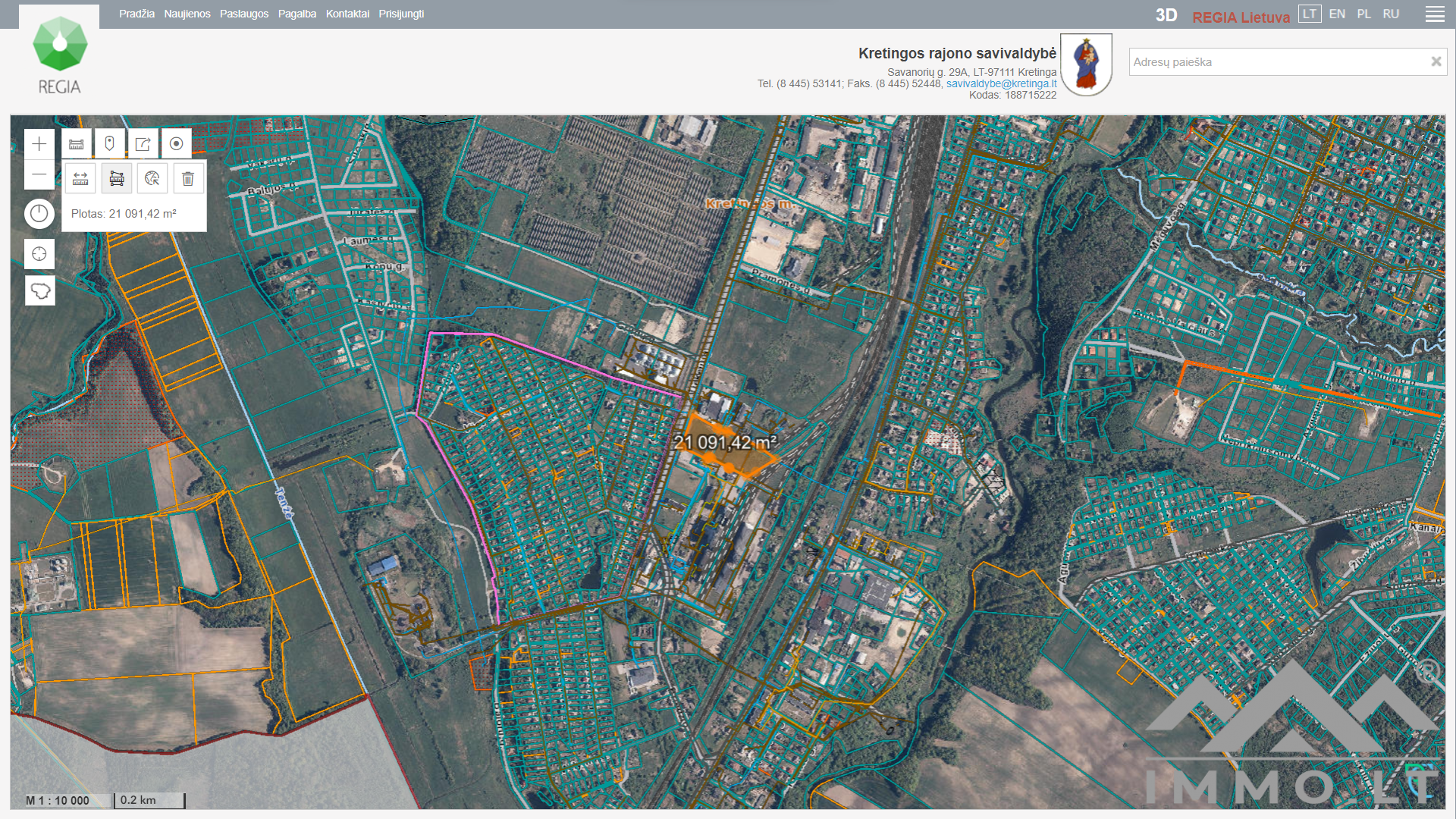Click the 21 091,42 m² label on map
Screen dimensions: 1456x819
(725, 442)
